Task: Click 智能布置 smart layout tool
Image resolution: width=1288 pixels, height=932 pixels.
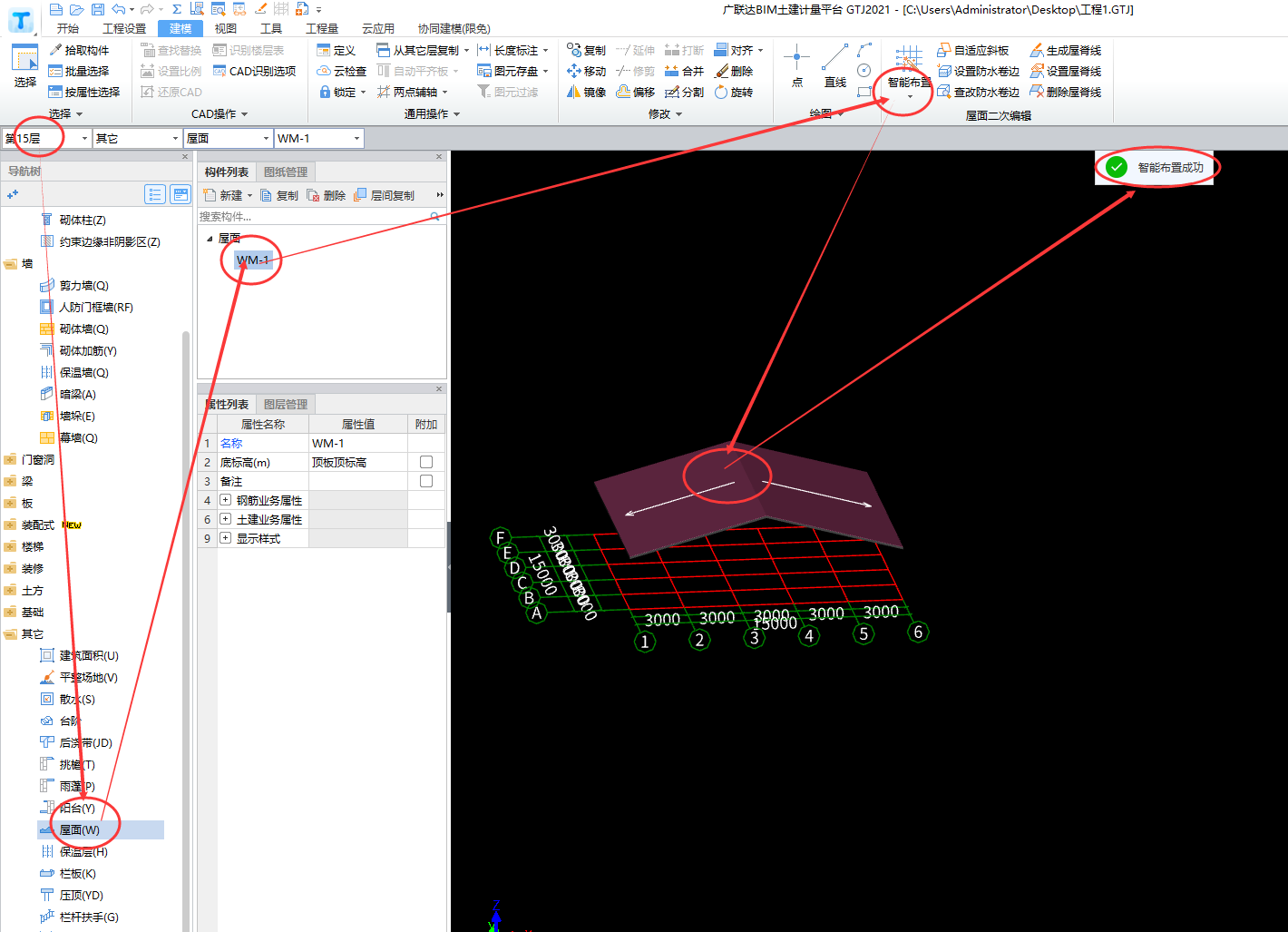Action: (909, 71)
